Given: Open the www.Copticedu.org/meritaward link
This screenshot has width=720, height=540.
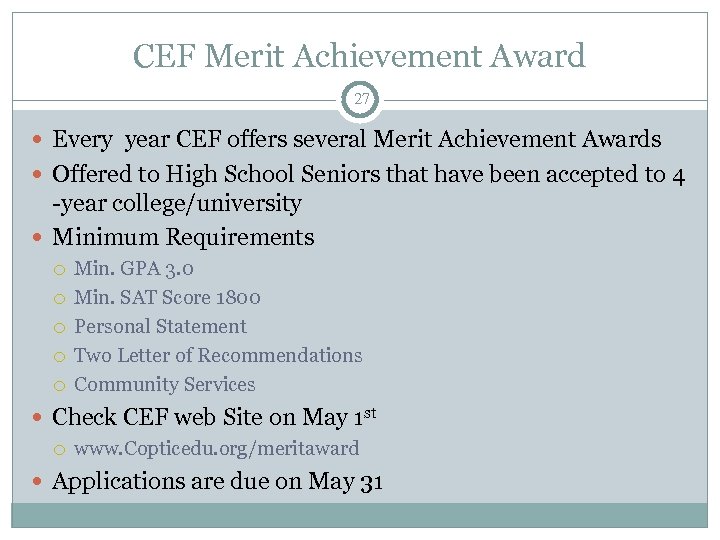Looking at the screenshot, I should [216, 449].
